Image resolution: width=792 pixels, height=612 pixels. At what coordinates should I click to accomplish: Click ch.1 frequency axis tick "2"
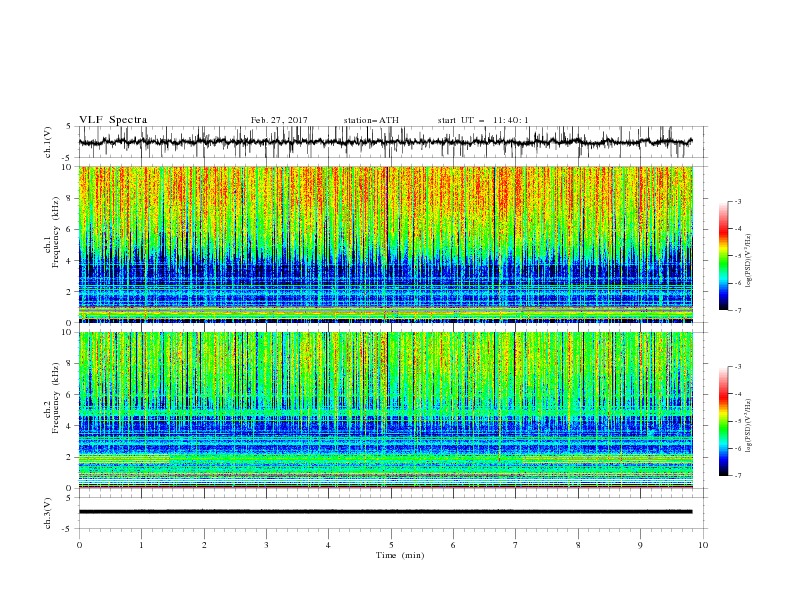[x=70, y=291]
